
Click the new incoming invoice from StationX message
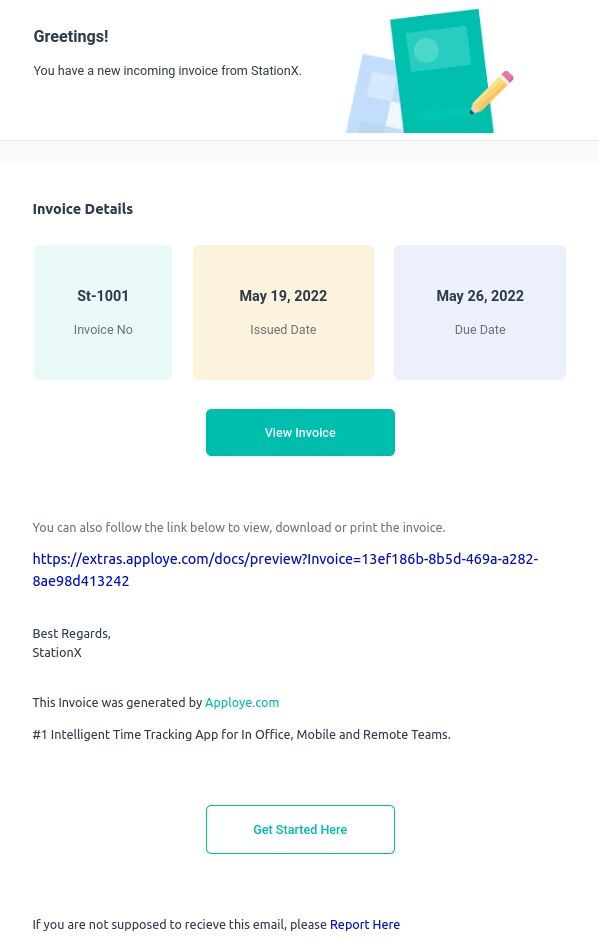click(x=168, y=71)
